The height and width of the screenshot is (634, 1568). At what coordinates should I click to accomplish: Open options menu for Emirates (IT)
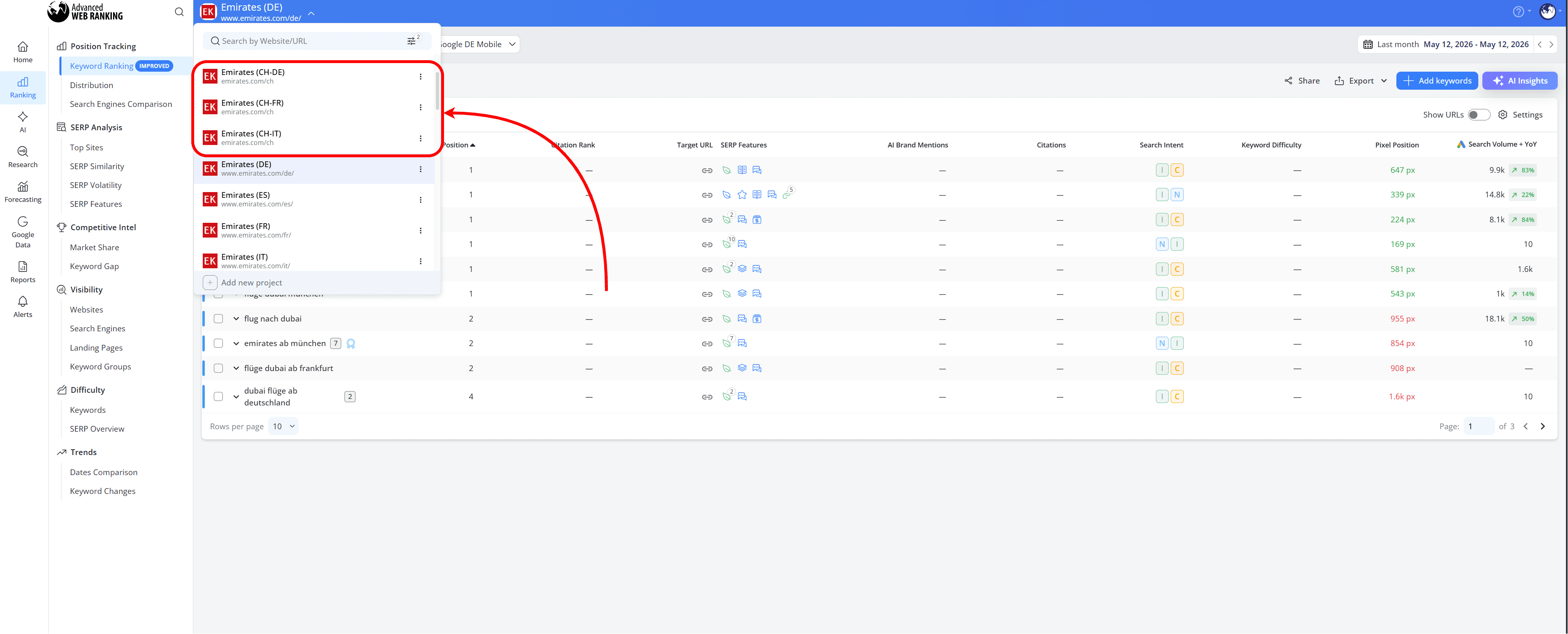(421, 261)
